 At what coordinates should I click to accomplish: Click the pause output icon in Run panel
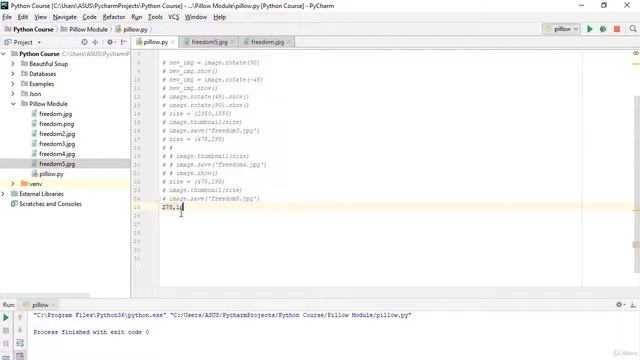(x=6, y=343)
